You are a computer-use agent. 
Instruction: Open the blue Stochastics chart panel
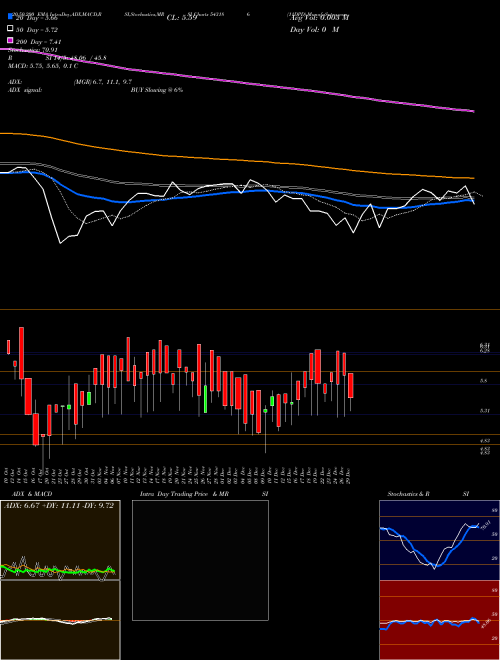439,540
